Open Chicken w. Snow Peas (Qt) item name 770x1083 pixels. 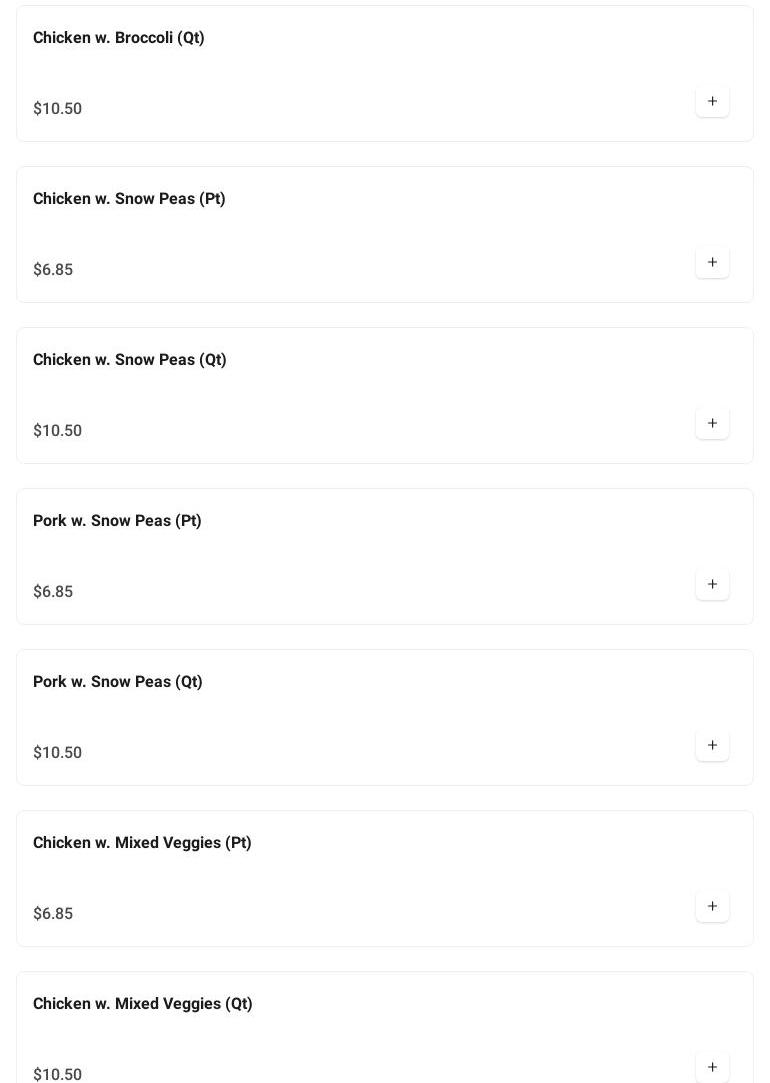(130, 360)
